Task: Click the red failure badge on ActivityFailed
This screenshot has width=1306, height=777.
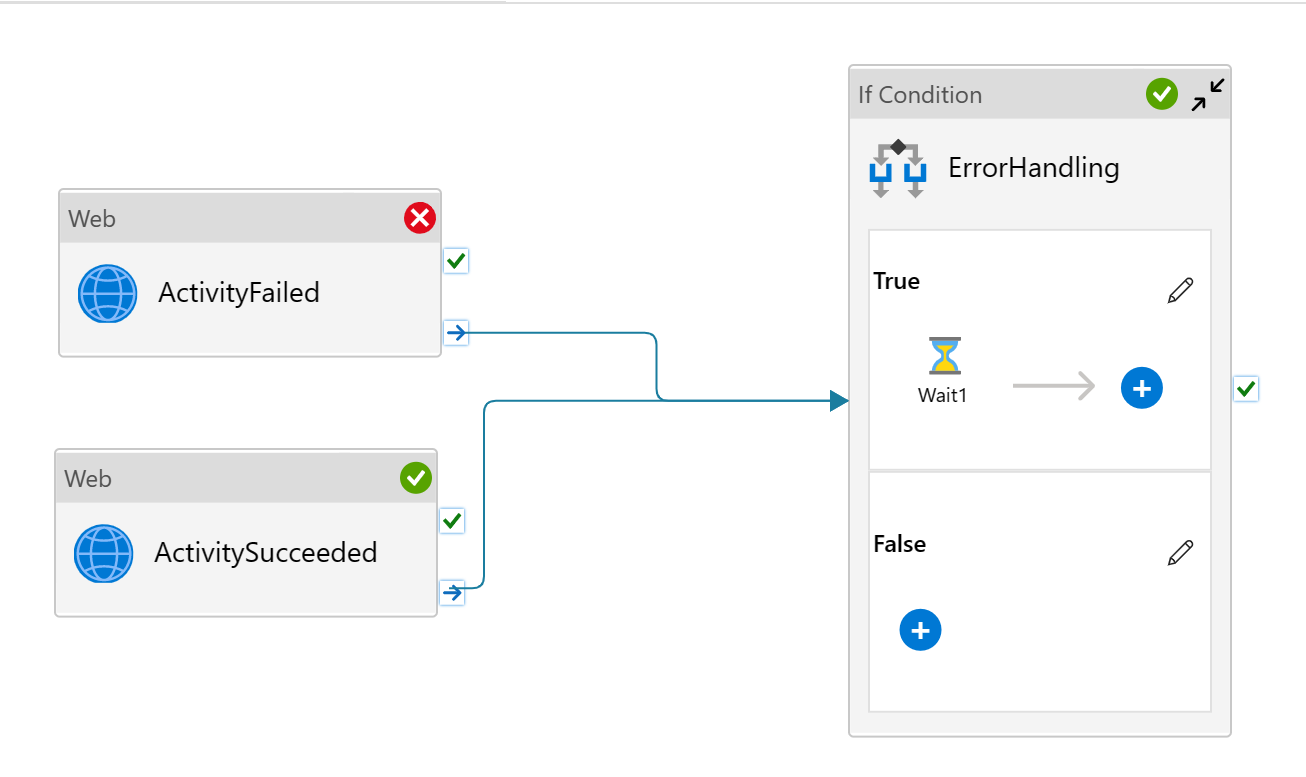Action: pos(419,218)
